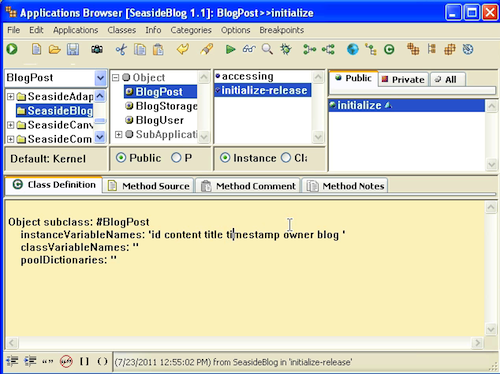Switch to the Method Source tab
This screenshot has width=500, height=374.
click(149, 186)
